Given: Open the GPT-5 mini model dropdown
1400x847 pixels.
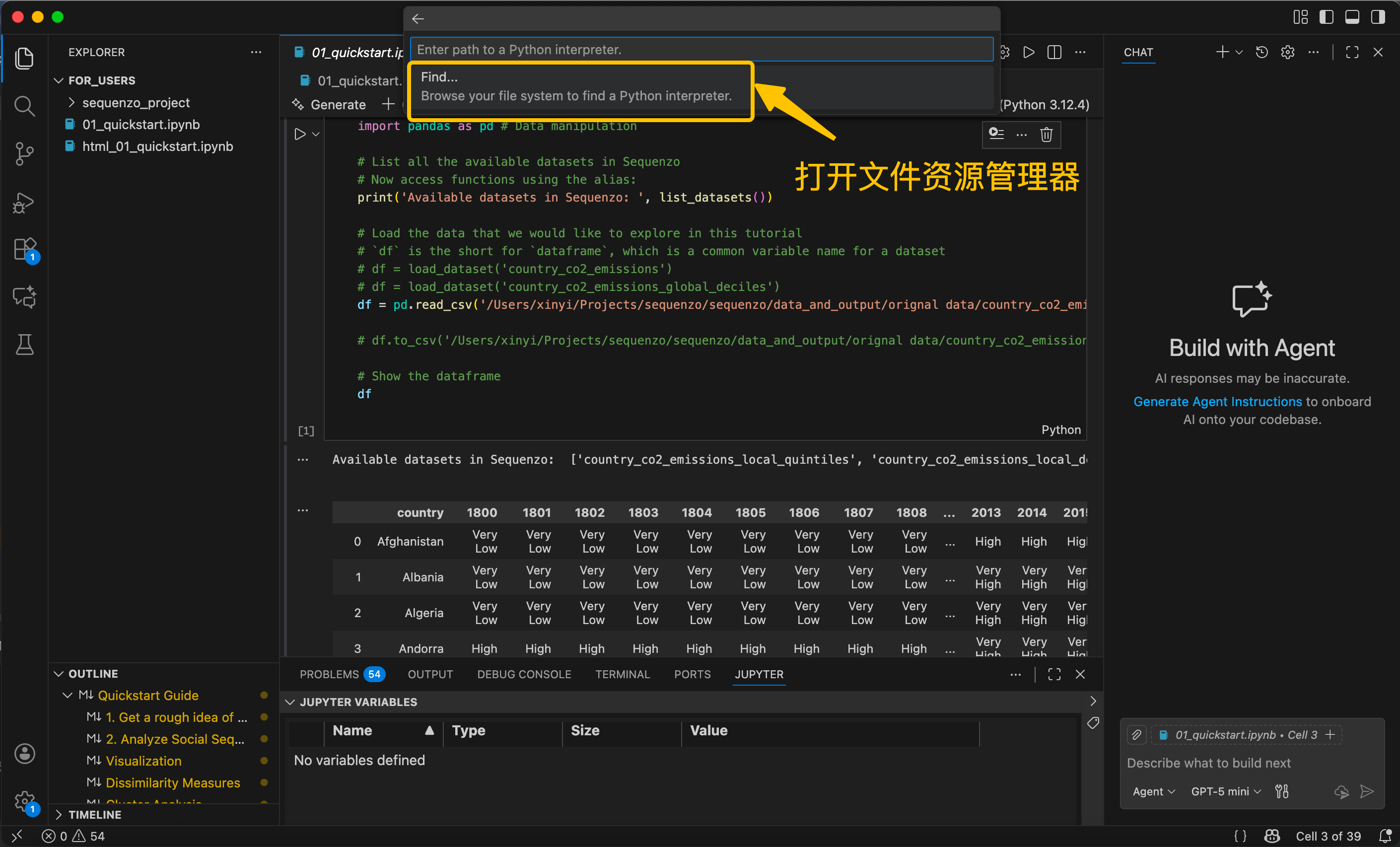Looking at the screenshot, I should (x=1226, y=791).
